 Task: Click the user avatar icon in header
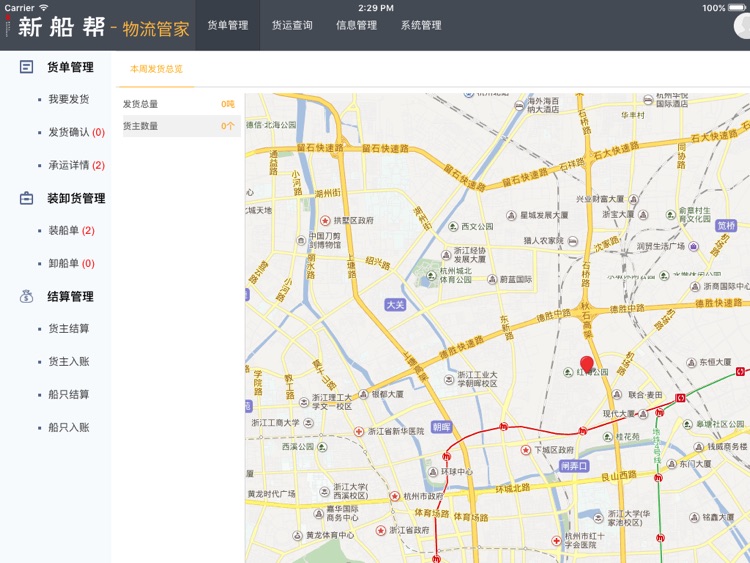click(743, 26)
